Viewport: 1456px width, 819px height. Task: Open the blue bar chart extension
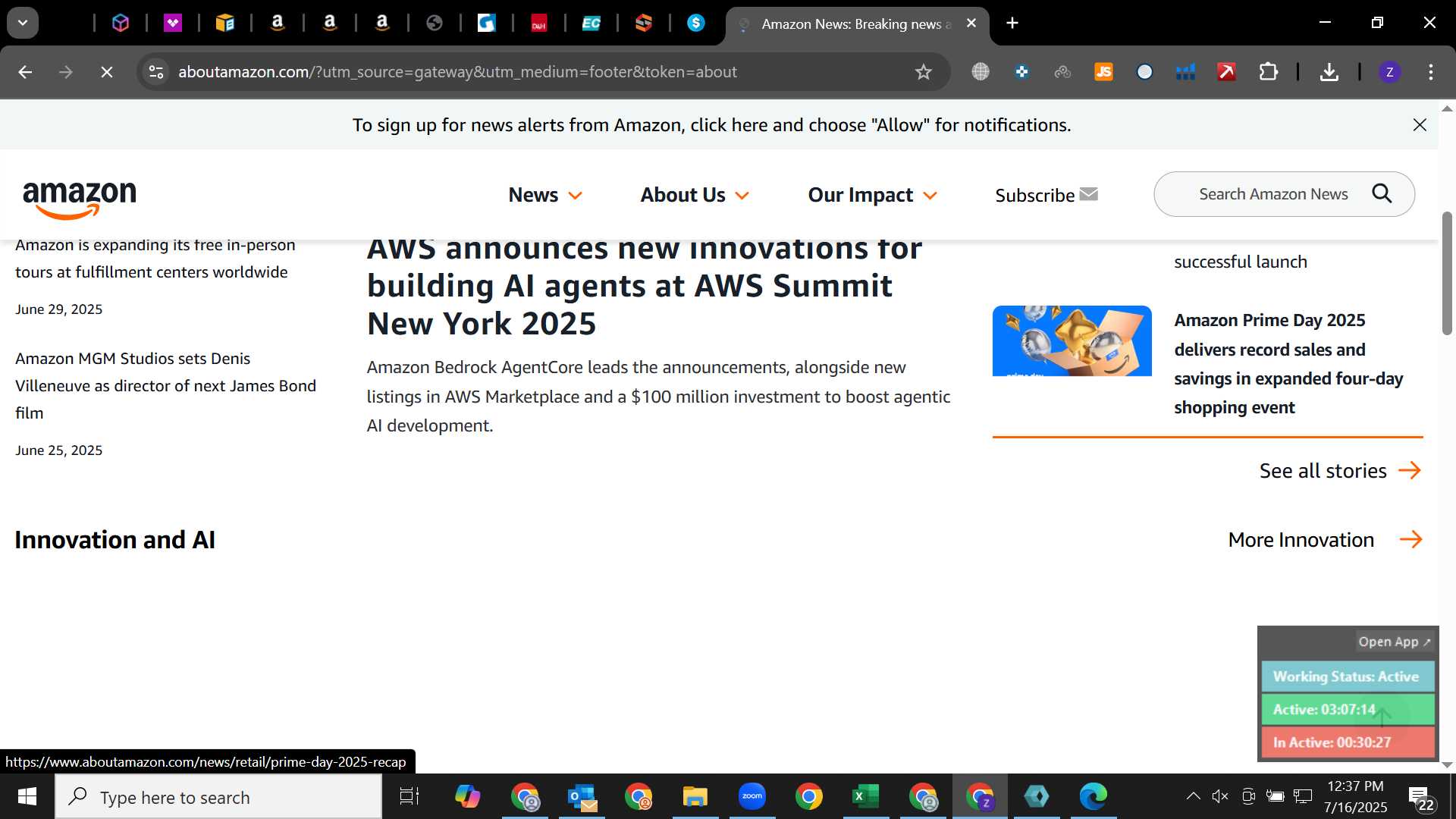pyautogui.click(x=1185, y=72)
